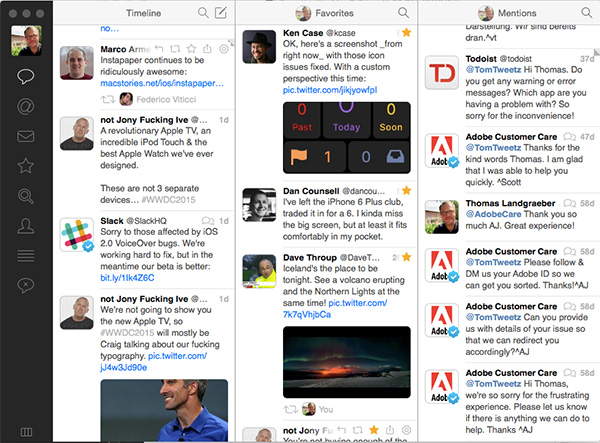The width and height of the screenshot is (600, 443).
Task: Open the macstories.net/ios/instapaper link
Action: click(x=162, y=83)
